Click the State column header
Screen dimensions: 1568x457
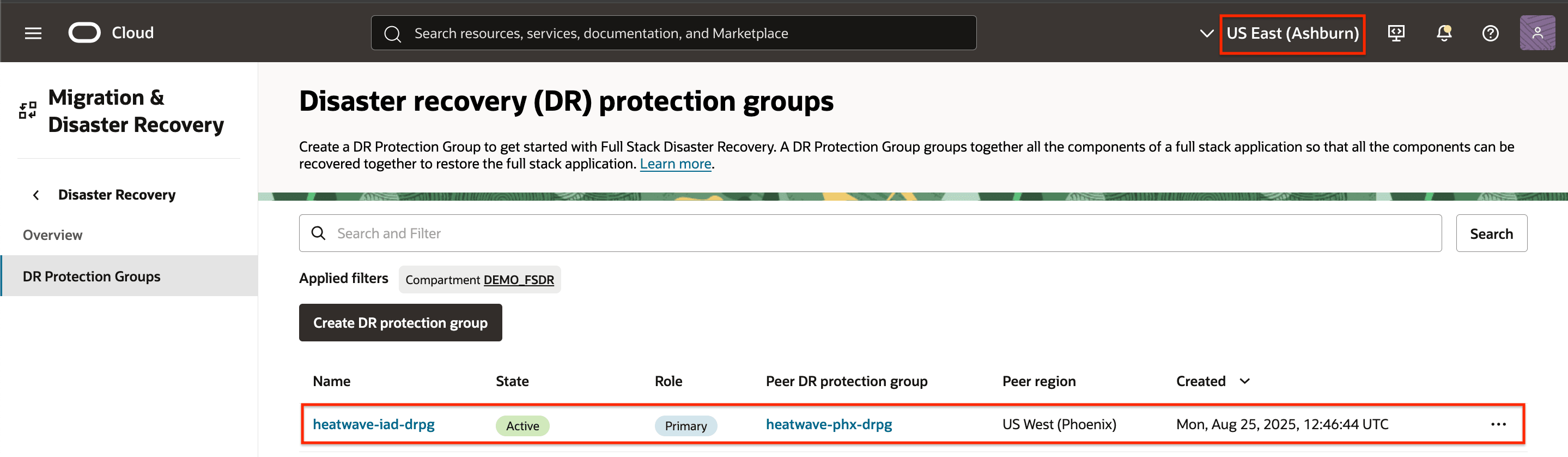(512, 381)
